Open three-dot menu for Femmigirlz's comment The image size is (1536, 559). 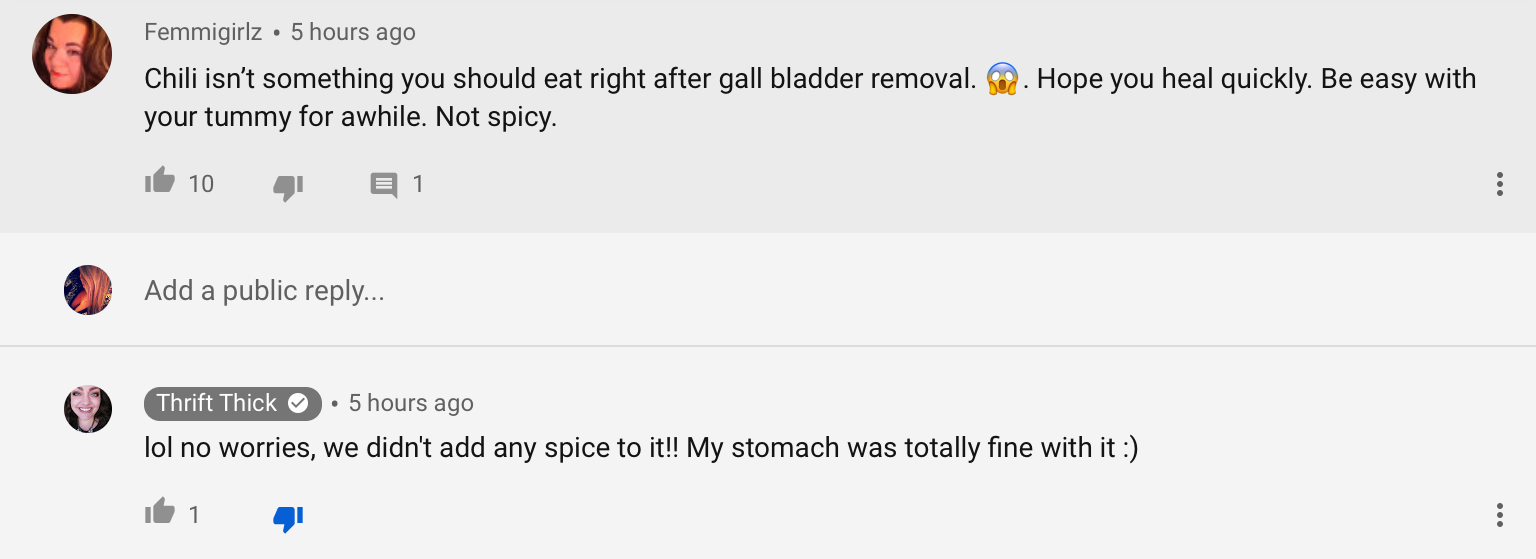(x=1499, y=184)
